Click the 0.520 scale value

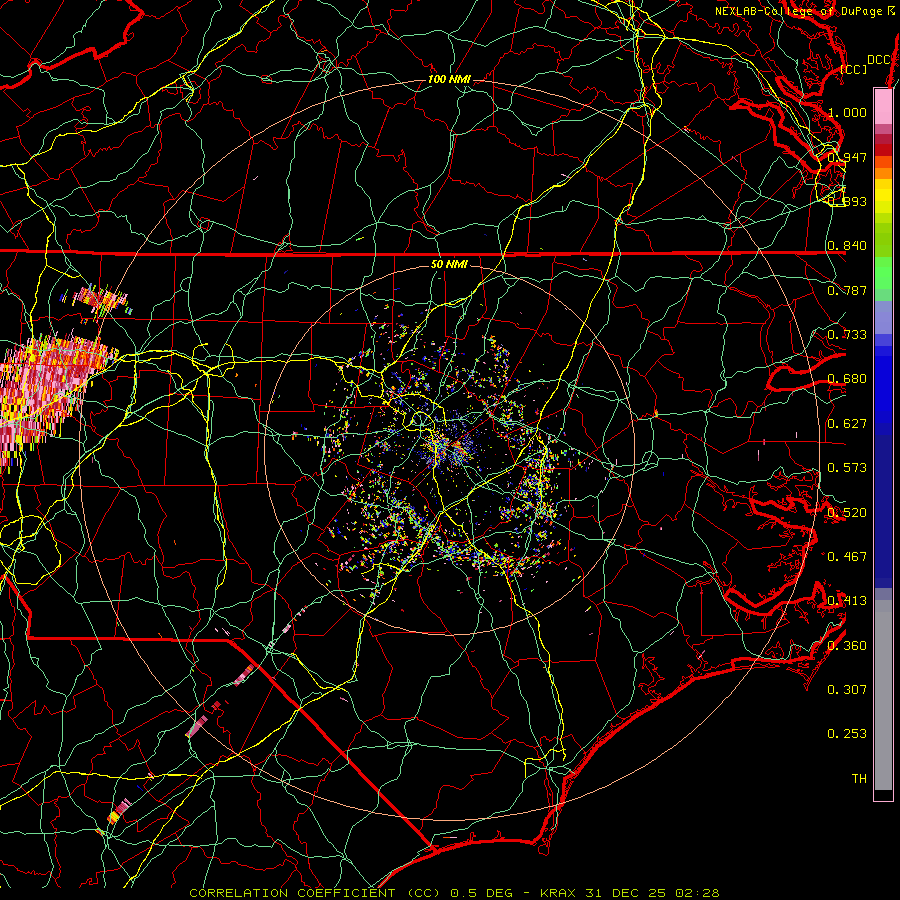click(847, 513)
